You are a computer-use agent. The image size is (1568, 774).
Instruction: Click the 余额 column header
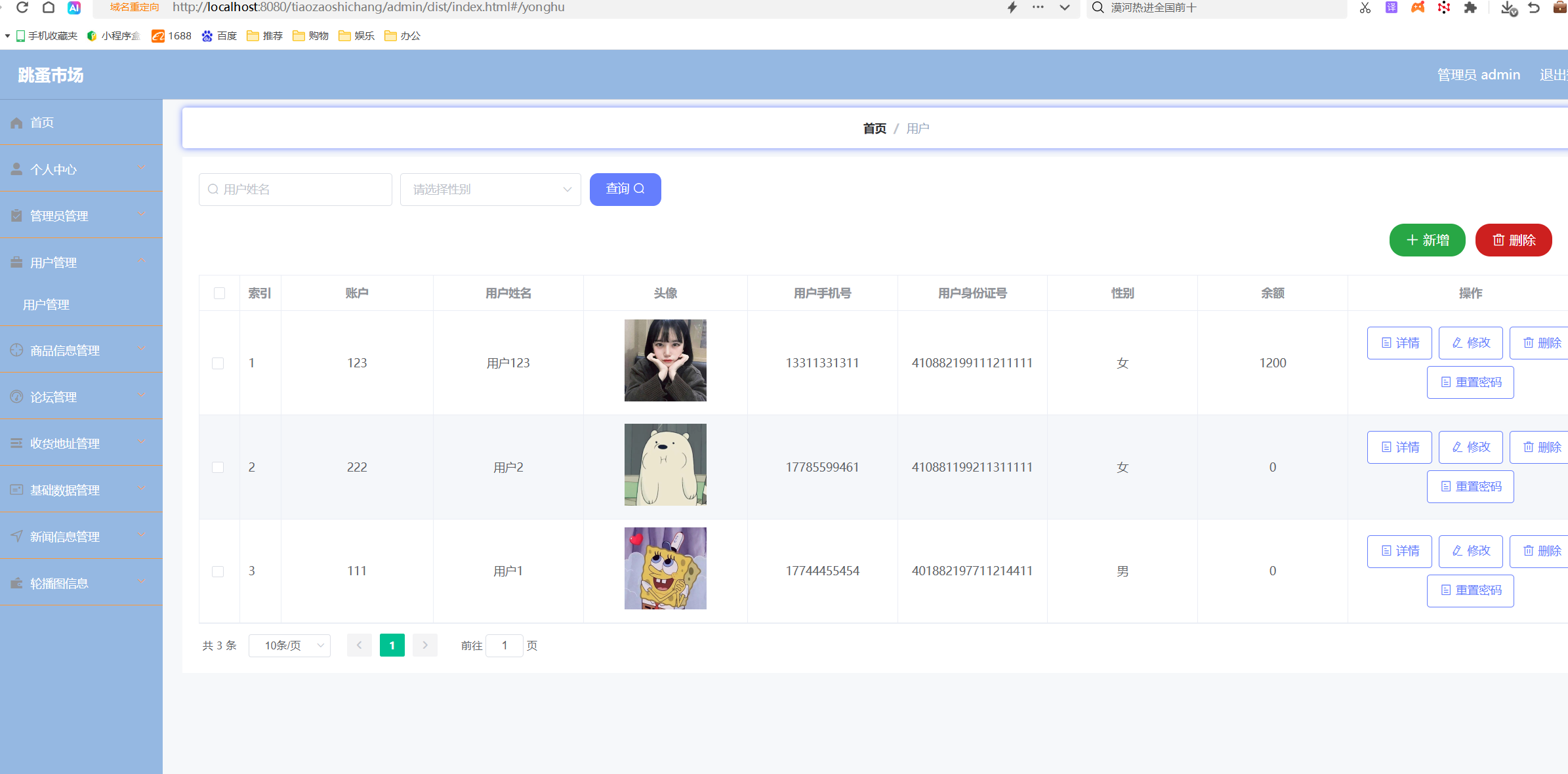point(1273,293)
